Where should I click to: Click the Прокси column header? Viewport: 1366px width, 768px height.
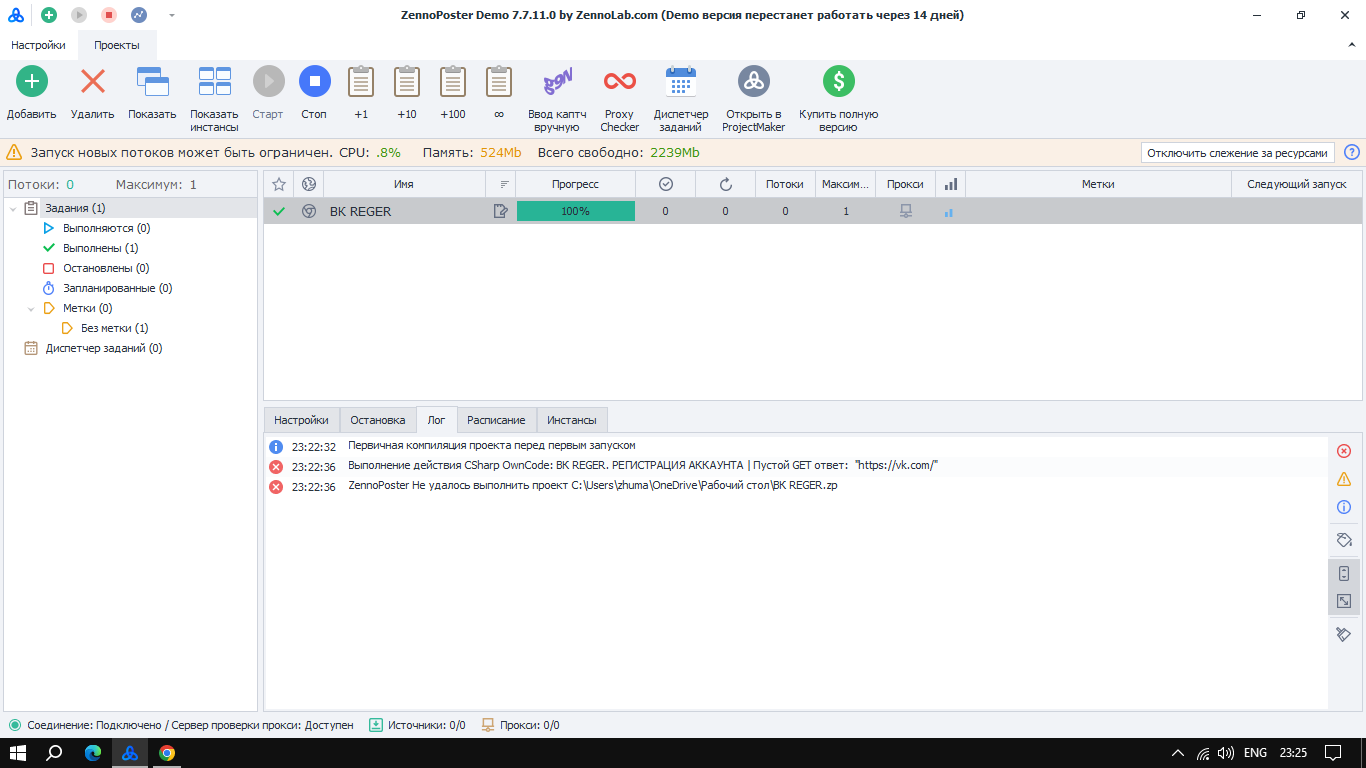pyautogui.click(x=905, y=184)
